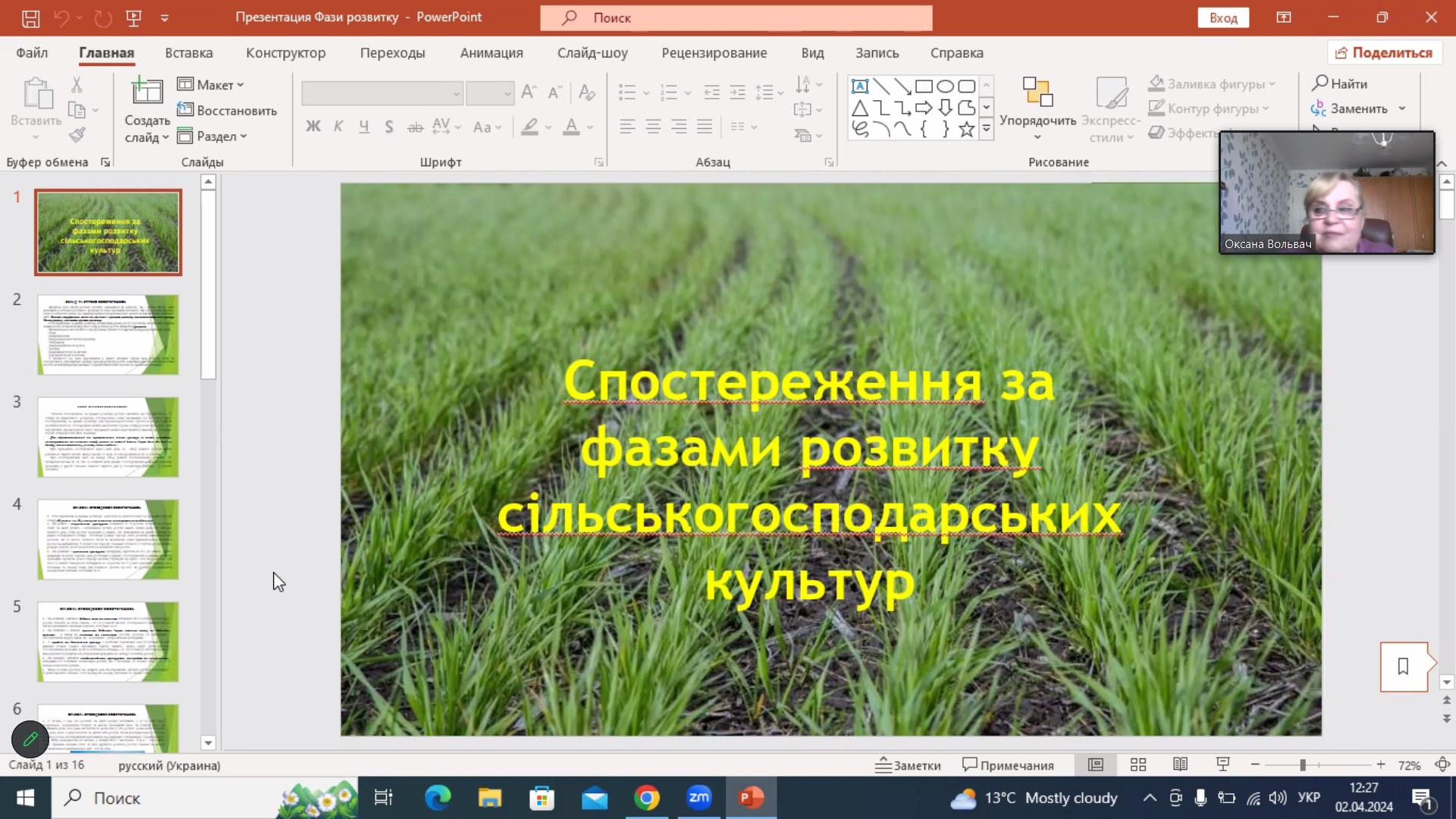Open the Section (Раздел) dropdown
1456x819 pixels.
pos(212,136)
